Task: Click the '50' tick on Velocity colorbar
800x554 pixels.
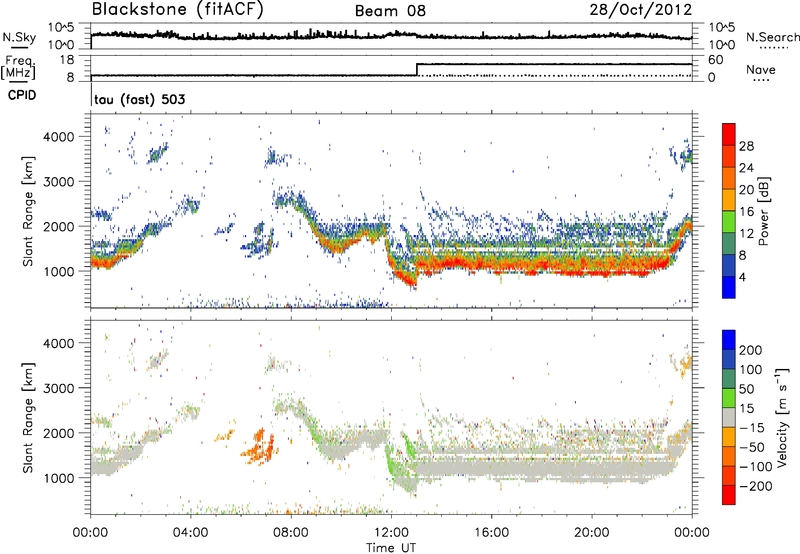Action: point(746,389)
